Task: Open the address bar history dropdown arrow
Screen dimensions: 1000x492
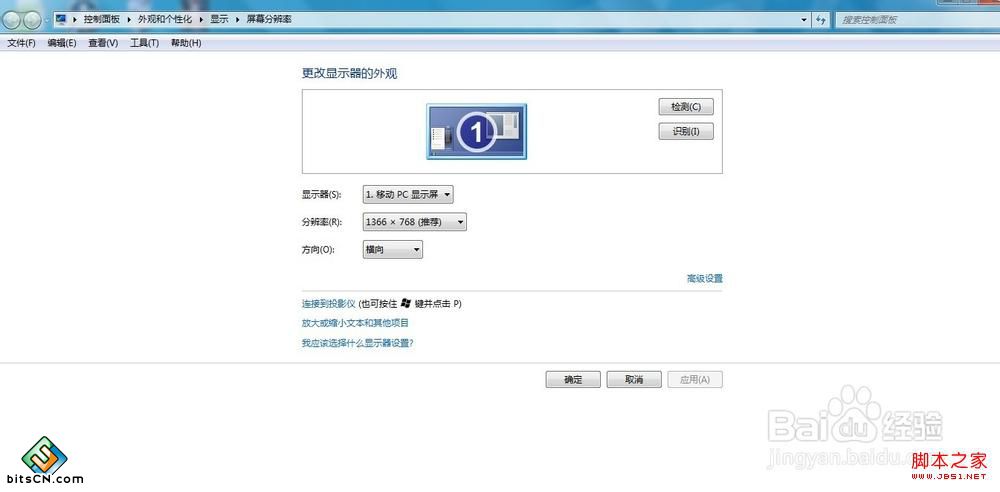Action: [x=804, y=20]
